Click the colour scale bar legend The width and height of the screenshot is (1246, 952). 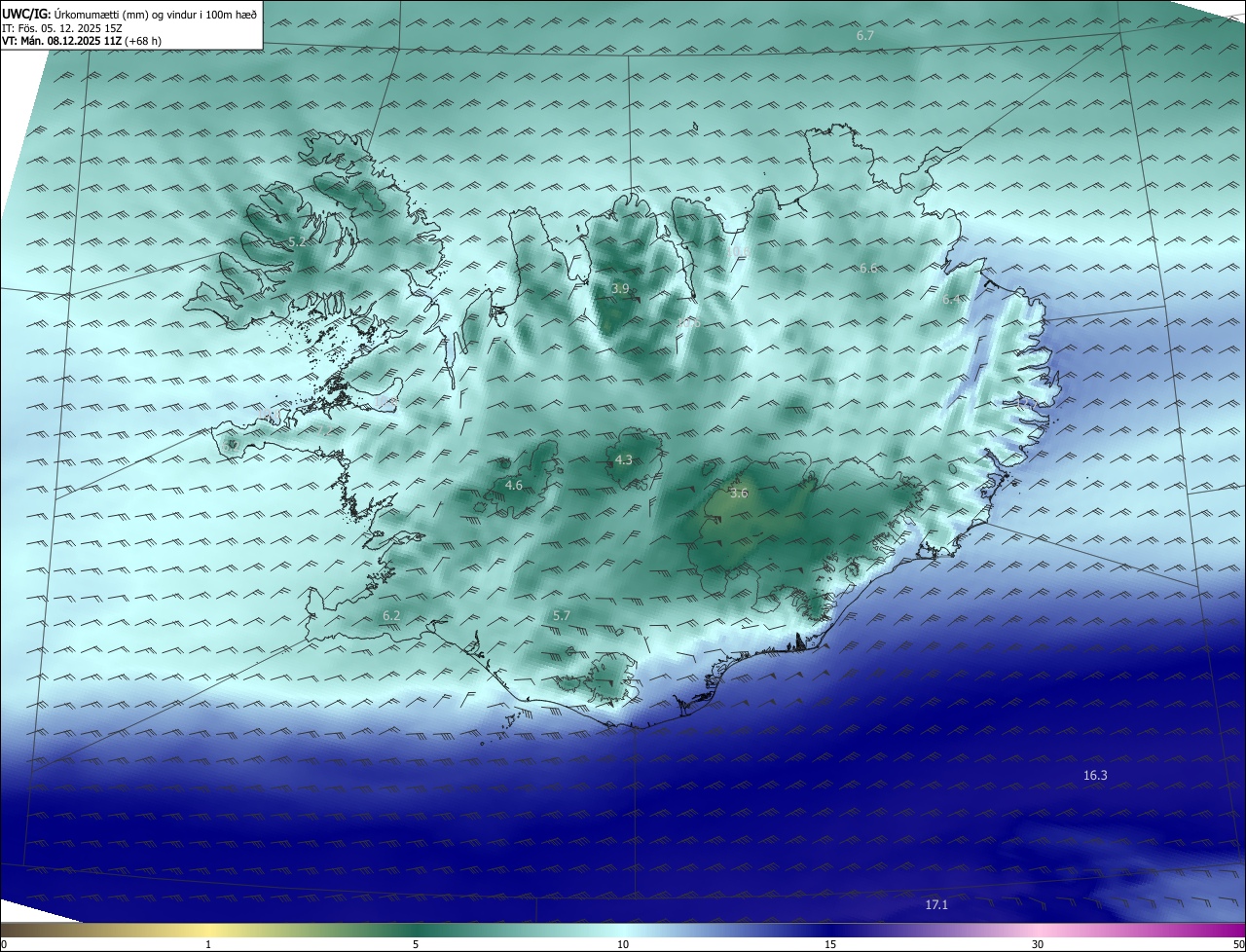point(623,931)
